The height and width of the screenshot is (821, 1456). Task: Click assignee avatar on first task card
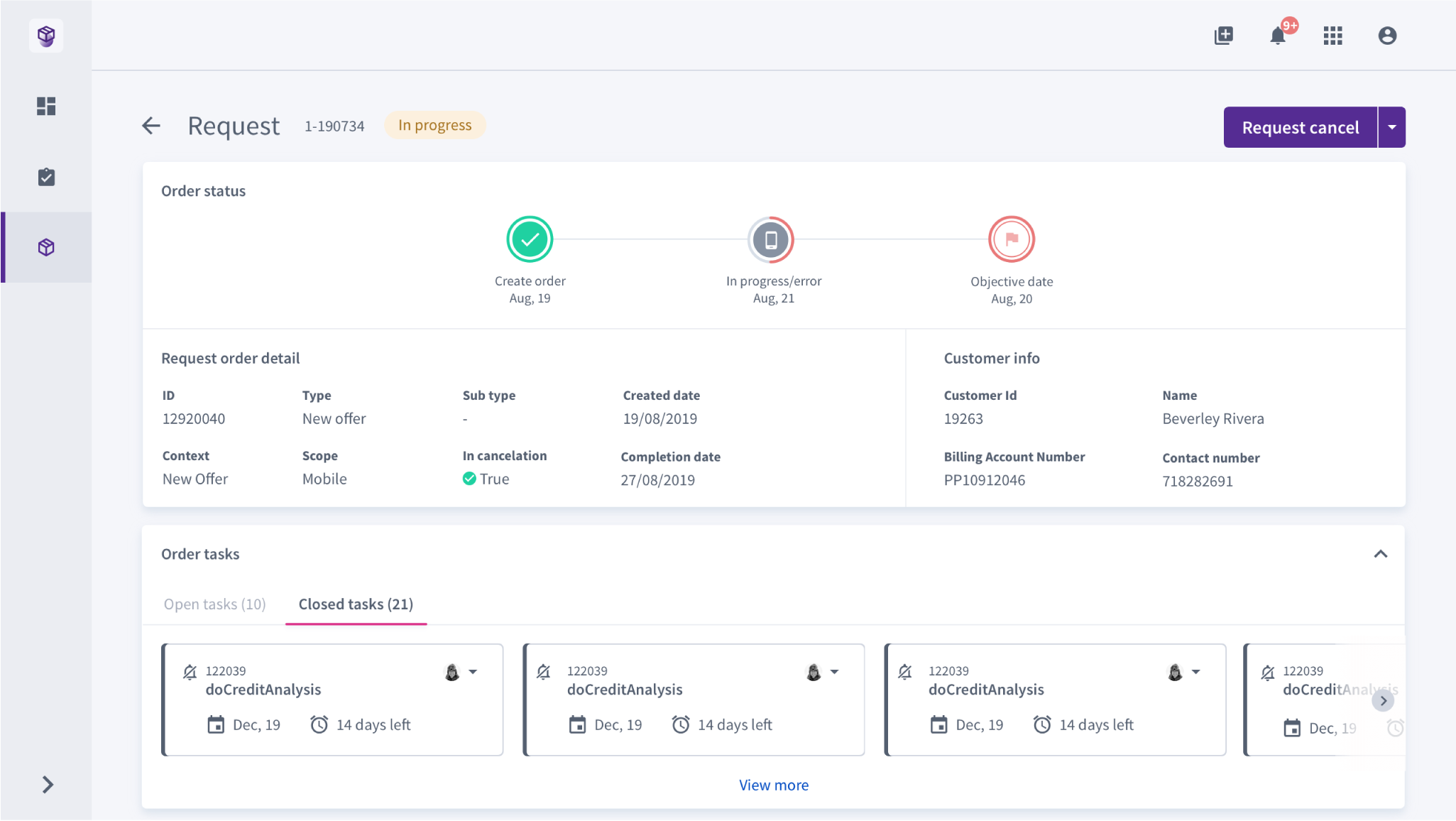pyautogui.click(x=452, y=672)
